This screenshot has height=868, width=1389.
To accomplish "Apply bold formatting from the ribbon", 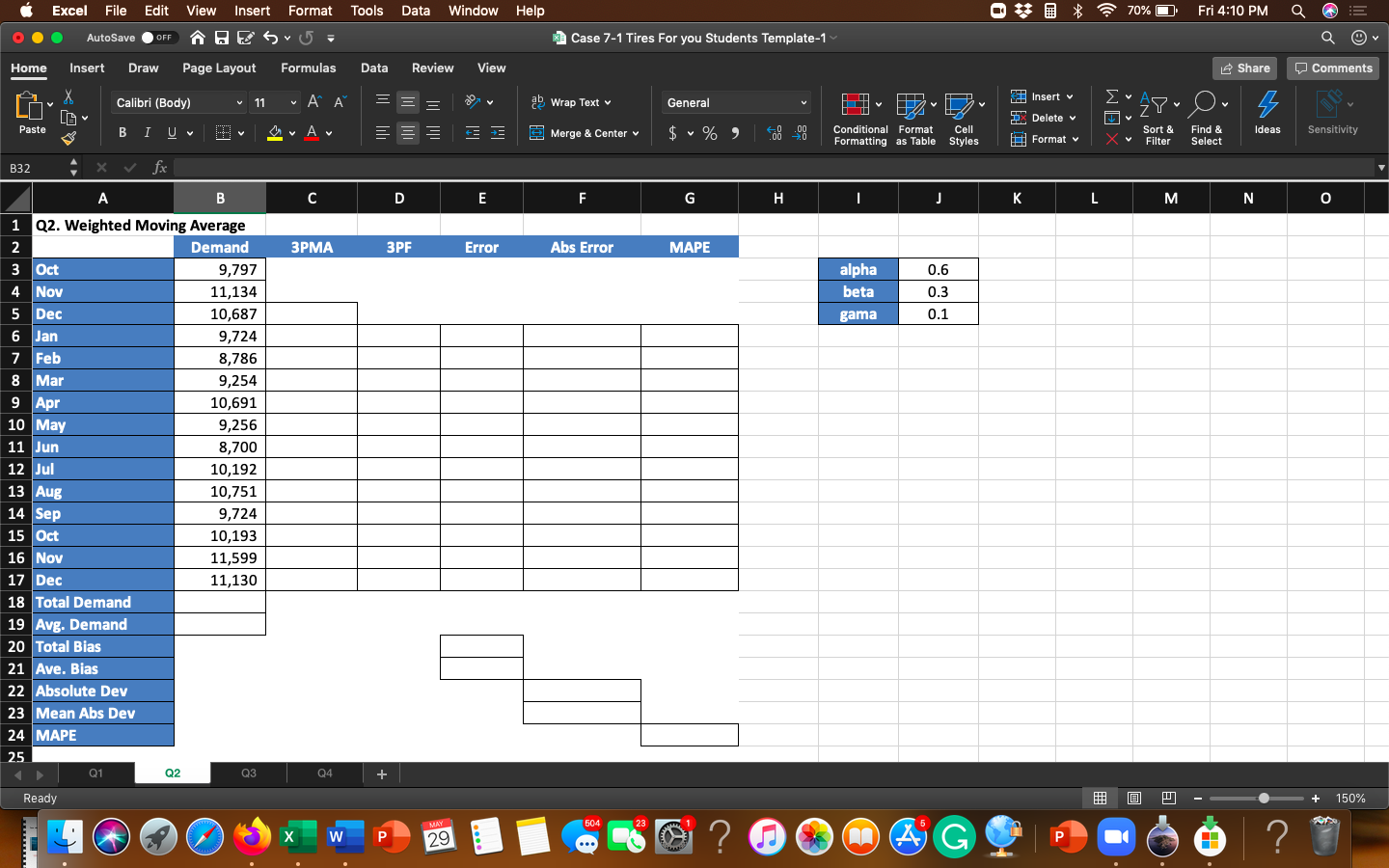I will pyautogui.click(x=122, y=132).
